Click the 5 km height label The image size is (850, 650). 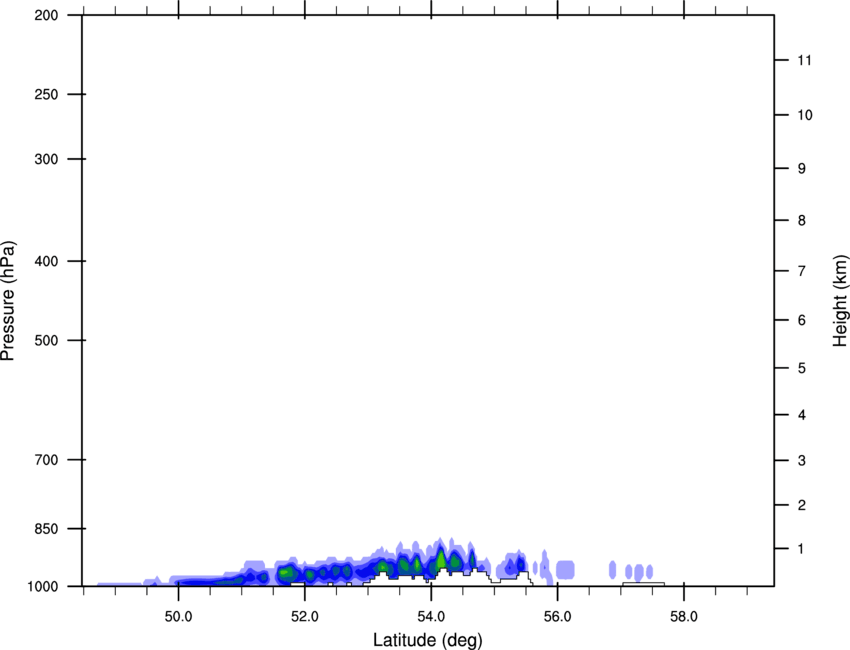click(802, 368)
